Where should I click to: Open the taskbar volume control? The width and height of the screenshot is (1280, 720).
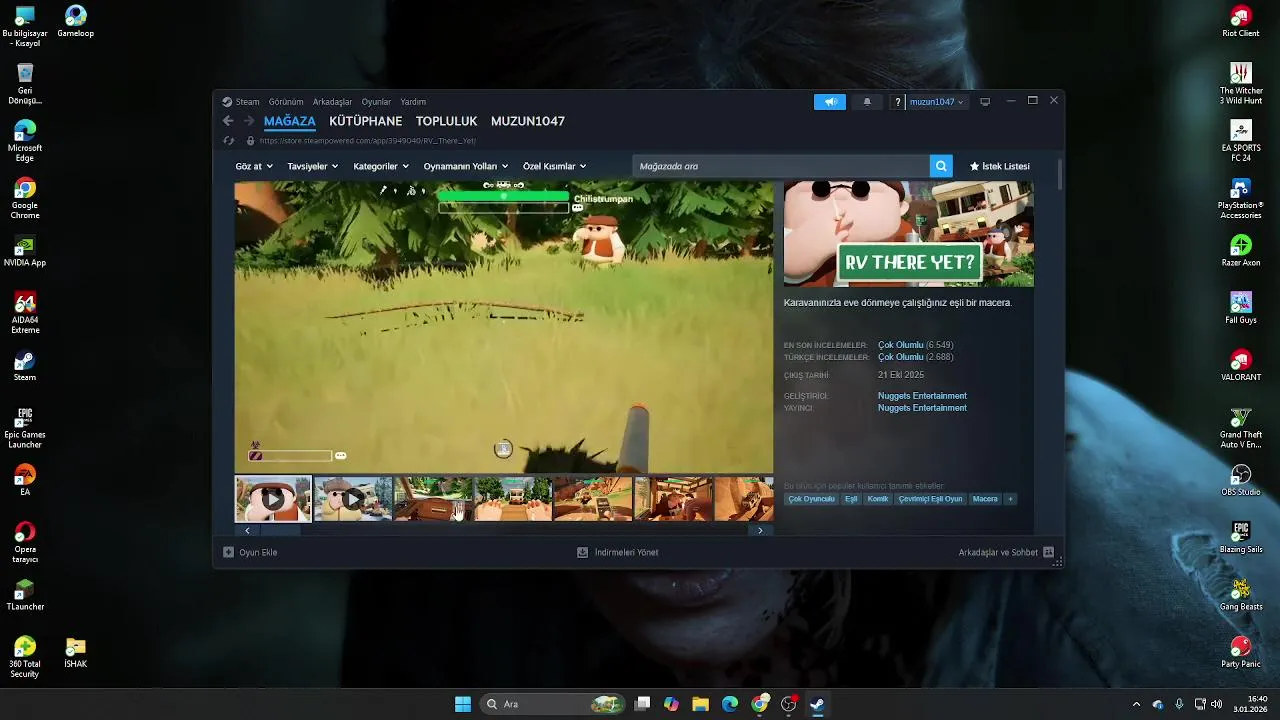[x=1217, y=704]
